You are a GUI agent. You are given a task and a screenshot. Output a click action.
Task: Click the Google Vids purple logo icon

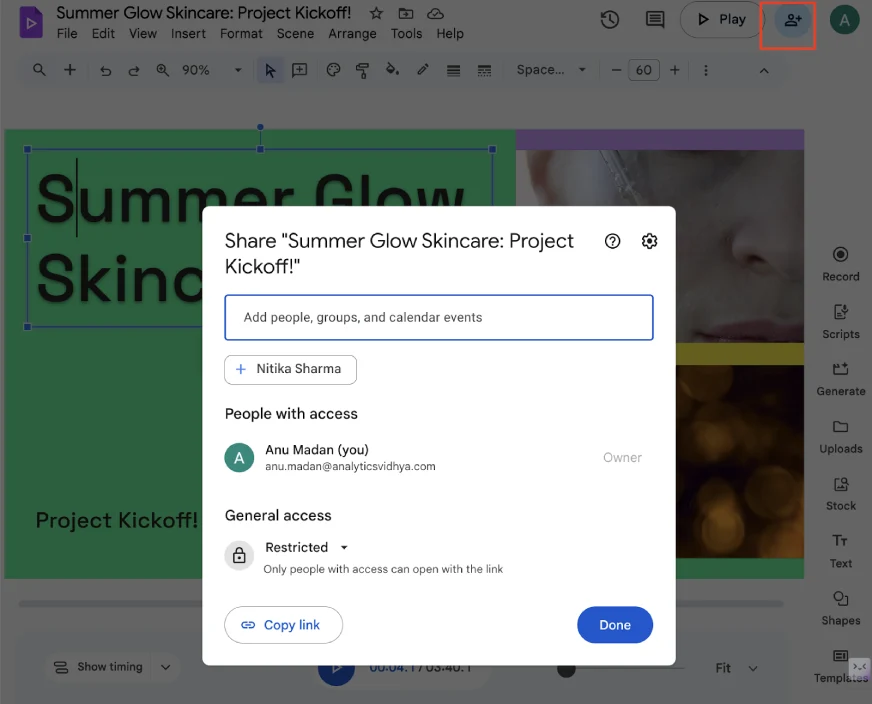click(x=31, y=22)
